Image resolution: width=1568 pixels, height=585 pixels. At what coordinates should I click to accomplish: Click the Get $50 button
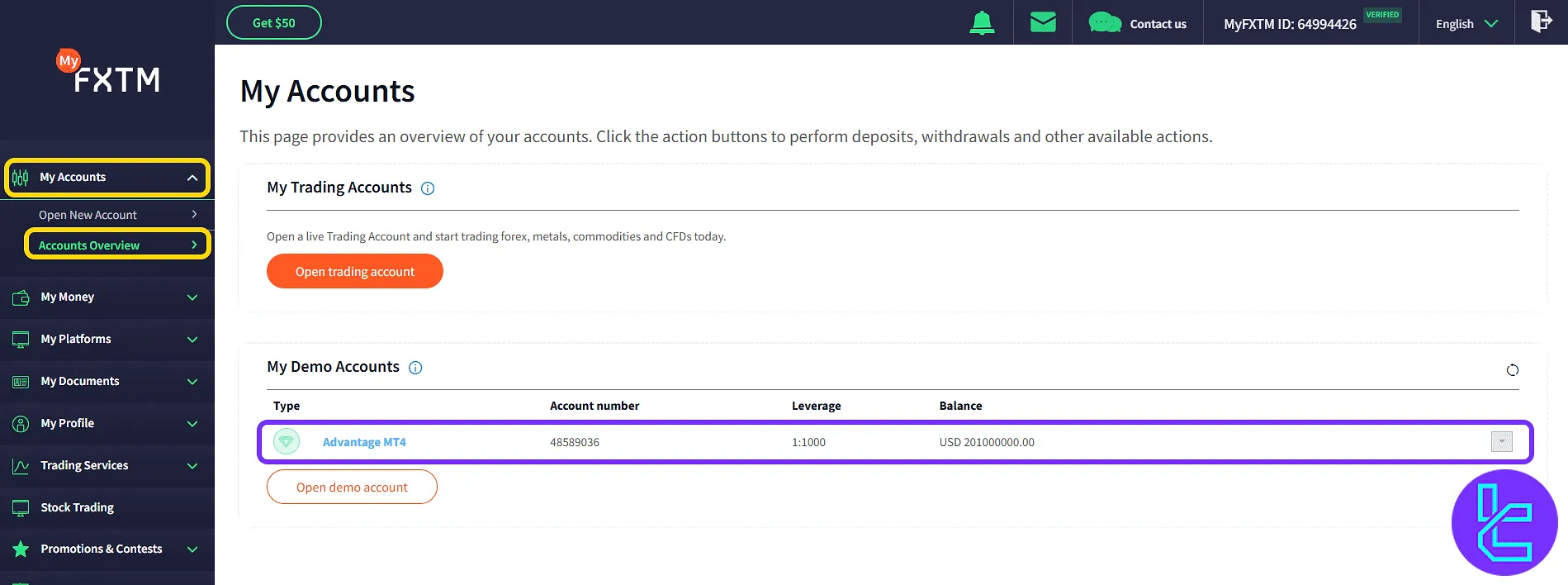pyautogui.click(x=274, y=23)
